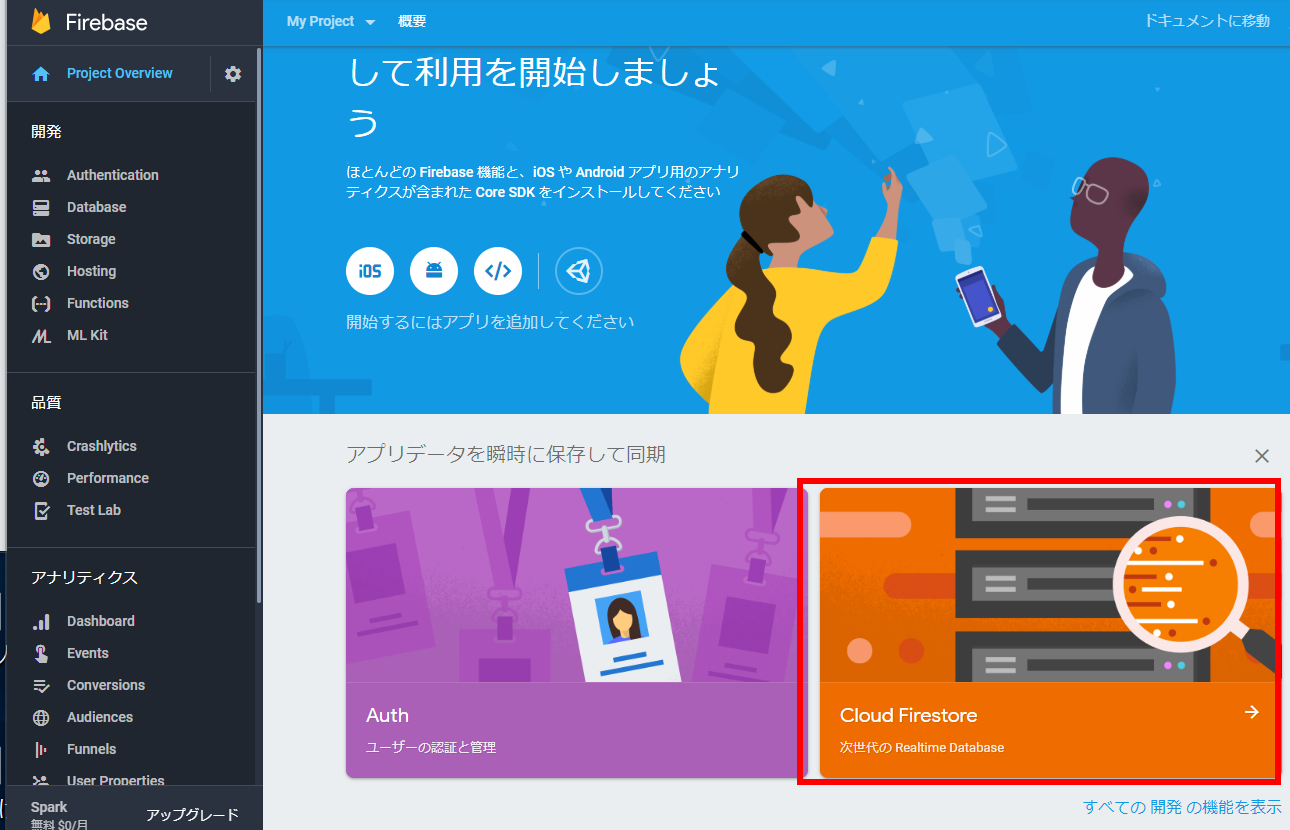Add an iOS app
This screenshot has height=830, width=1290.
point(370,271)
